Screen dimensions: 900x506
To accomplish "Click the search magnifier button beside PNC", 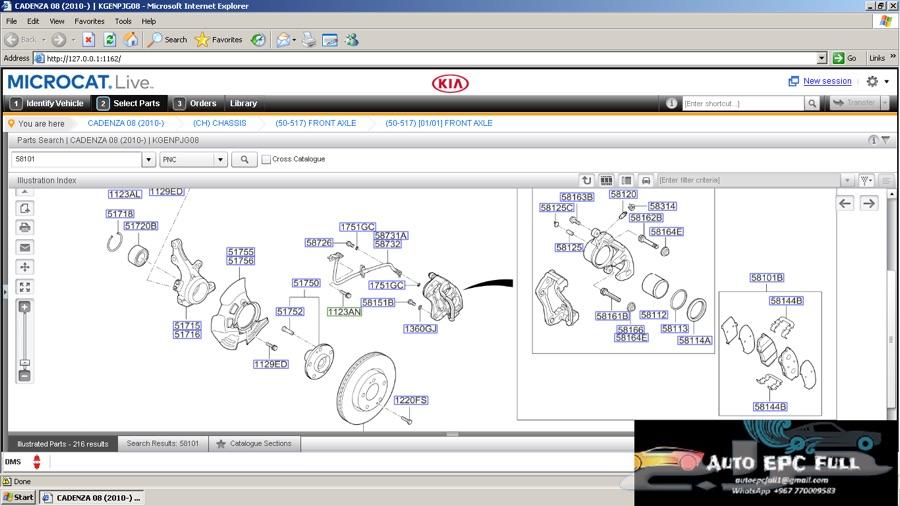I will point(245,159).
